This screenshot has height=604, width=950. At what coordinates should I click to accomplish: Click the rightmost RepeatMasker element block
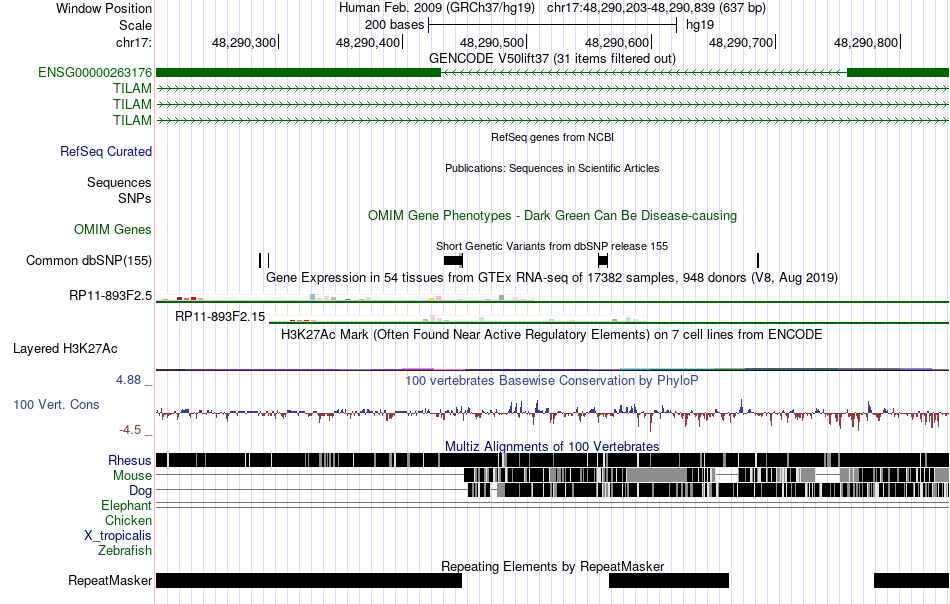(x=911, y=580)
